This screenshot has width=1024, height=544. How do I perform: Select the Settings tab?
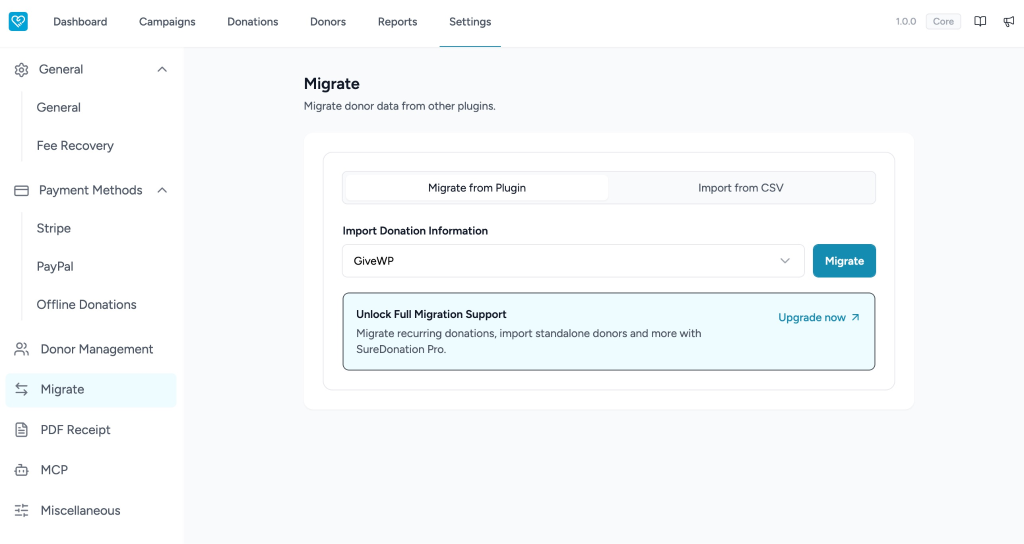pos(470,22)
